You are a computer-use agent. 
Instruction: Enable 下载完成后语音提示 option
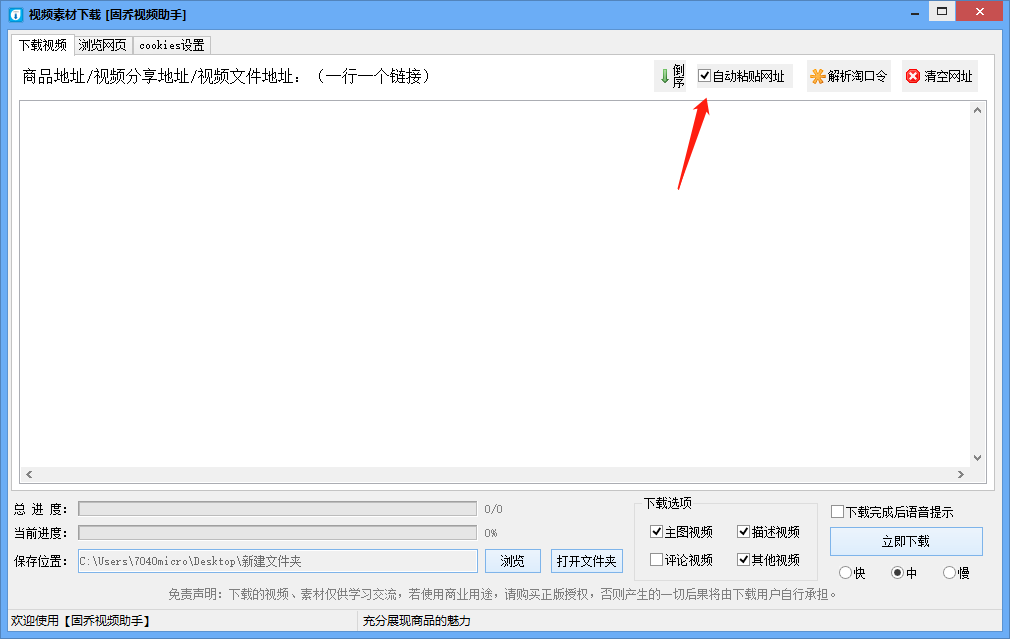(x=837, y=511)
